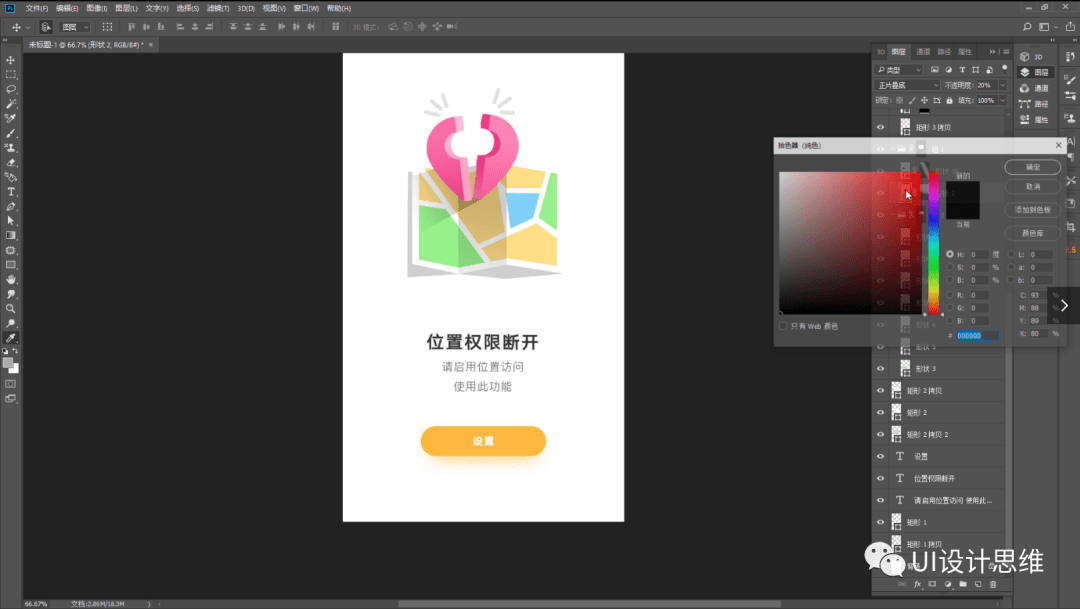Click the new color preview swatch 新的

[962, 191]
